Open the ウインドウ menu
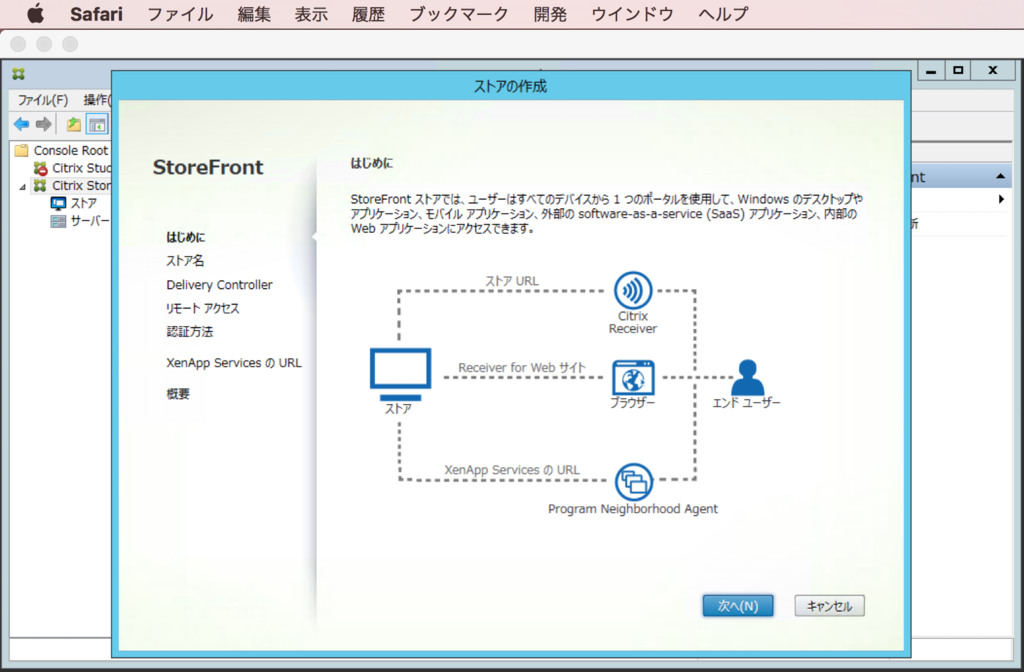 click(632, 14)
